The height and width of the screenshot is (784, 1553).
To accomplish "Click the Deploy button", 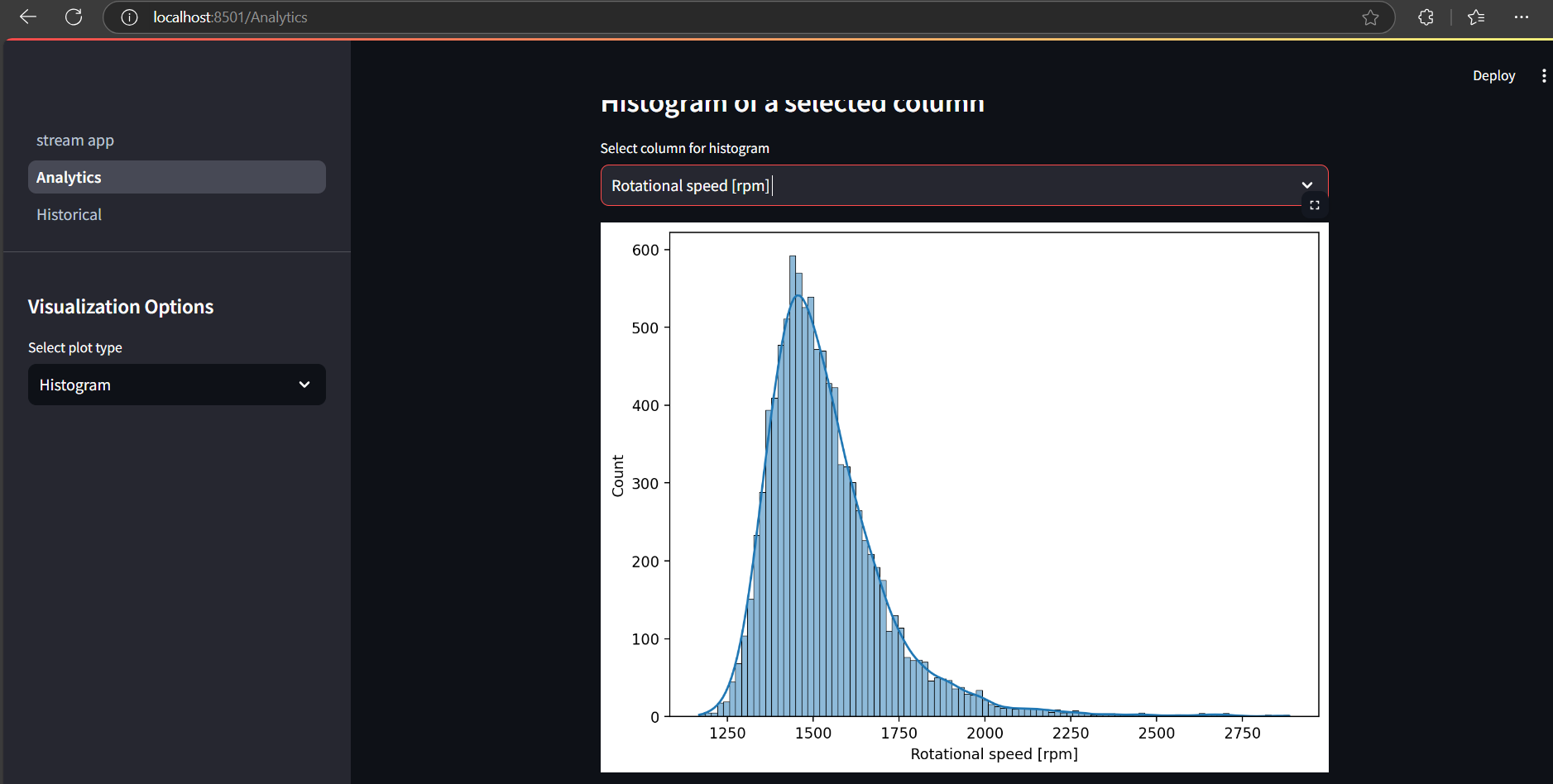I will (1493, 75).
